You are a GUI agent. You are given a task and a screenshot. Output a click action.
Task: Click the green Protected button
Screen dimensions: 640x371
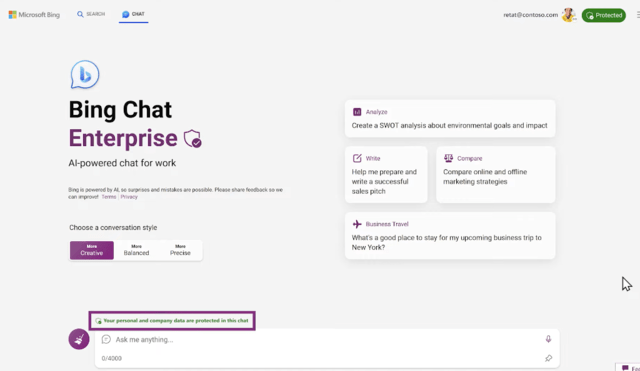tap(604, 16)
